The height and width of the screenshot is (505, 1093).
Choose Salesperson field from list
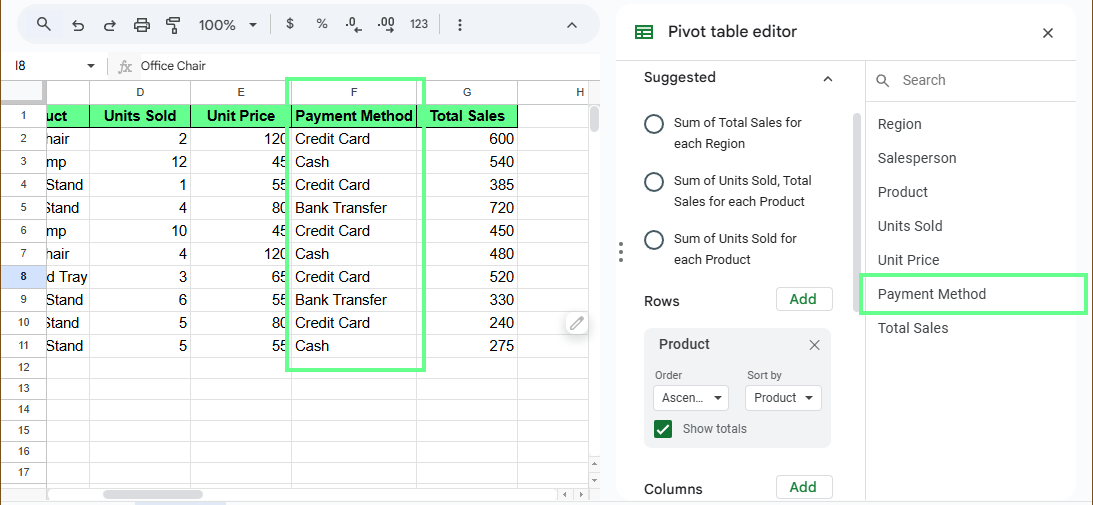pos(917,158)
